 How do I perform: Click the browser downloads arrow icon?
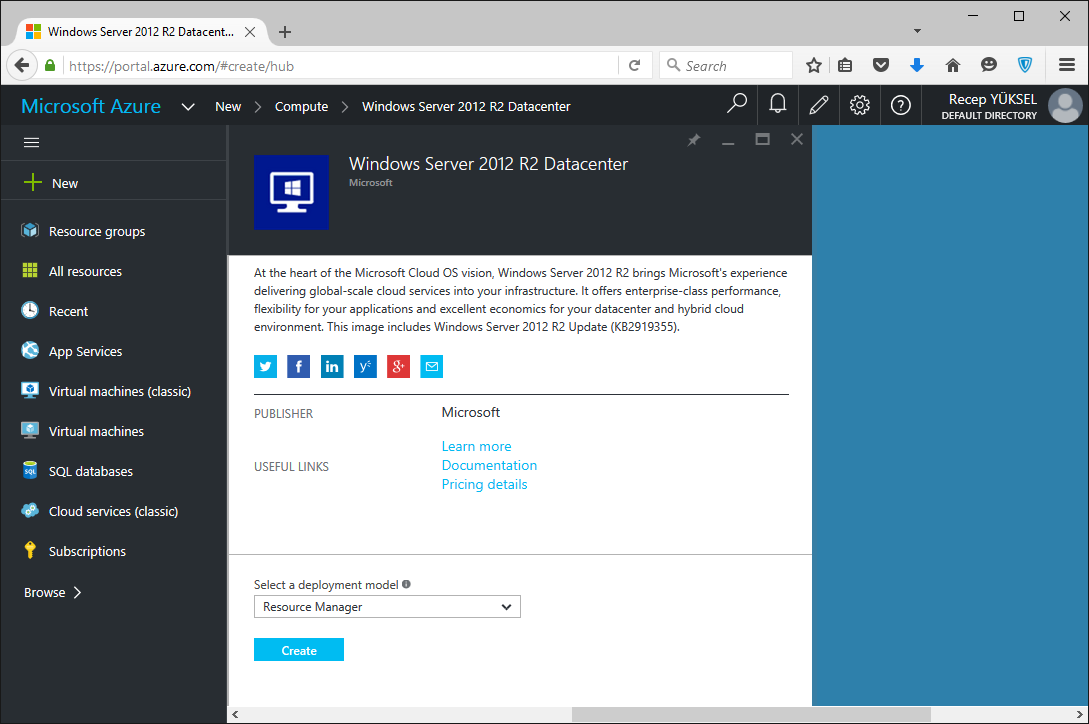point(917,65)
